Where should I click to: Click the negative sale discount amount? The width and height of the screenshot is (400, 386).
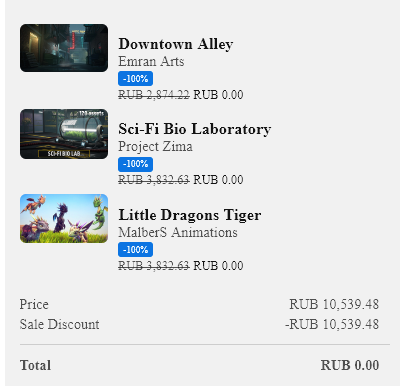[x=332, y=324]
